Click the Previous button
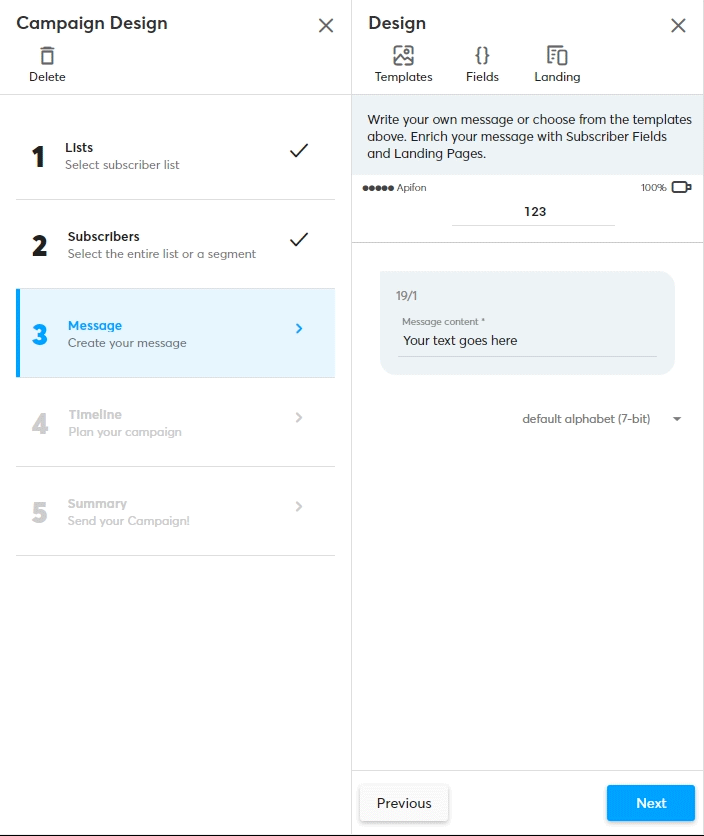Image resolution: width=704 pixels, height=836 pixels. point(404,803)
